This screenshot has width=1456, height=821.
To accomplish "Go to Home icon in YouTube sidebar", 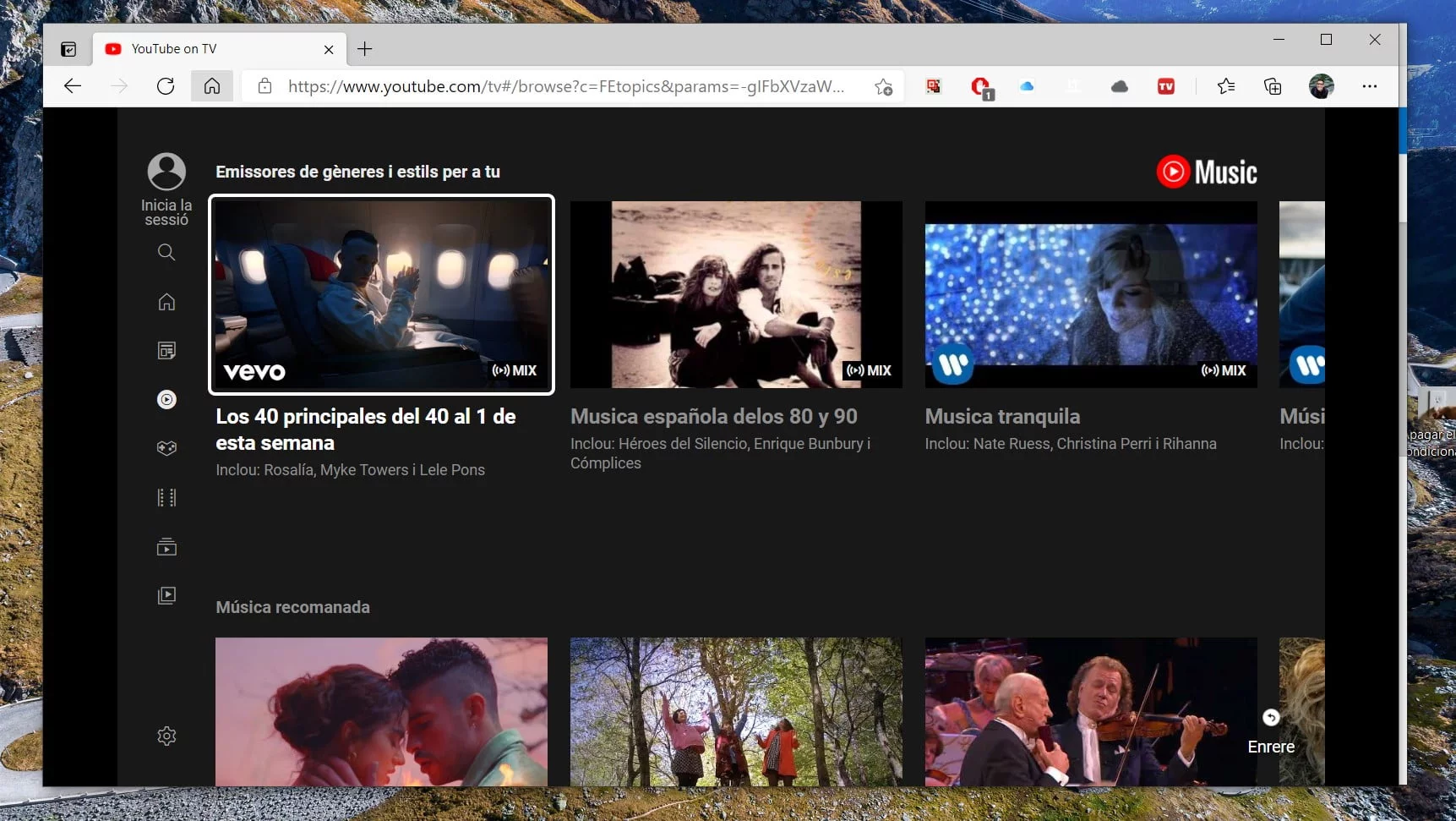I will point(166,302).
